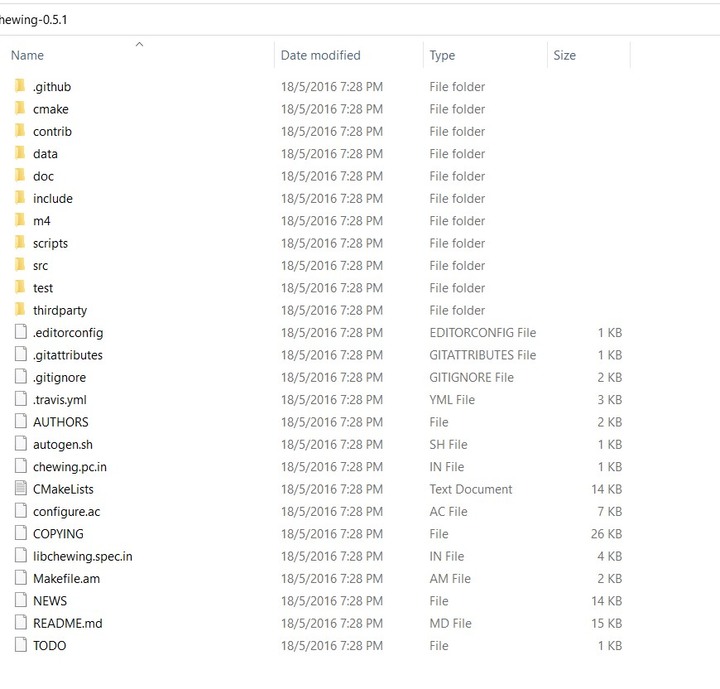Click the data folder icon
This screenshot has height=689, width=720.
[x=20, y=153]
